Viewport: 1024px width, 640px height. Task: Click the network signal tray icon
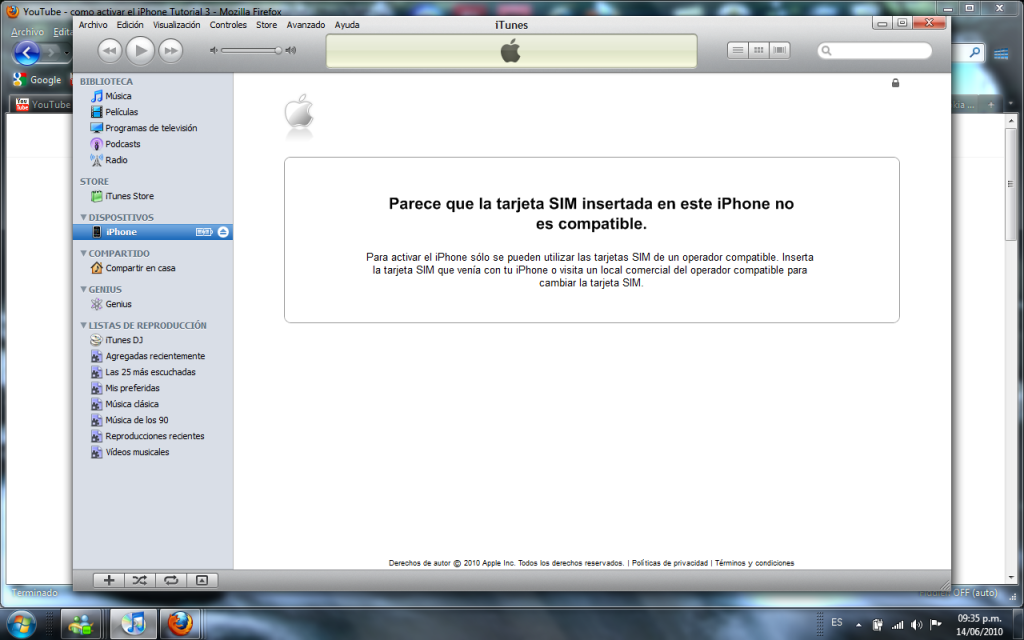(898, 625)
